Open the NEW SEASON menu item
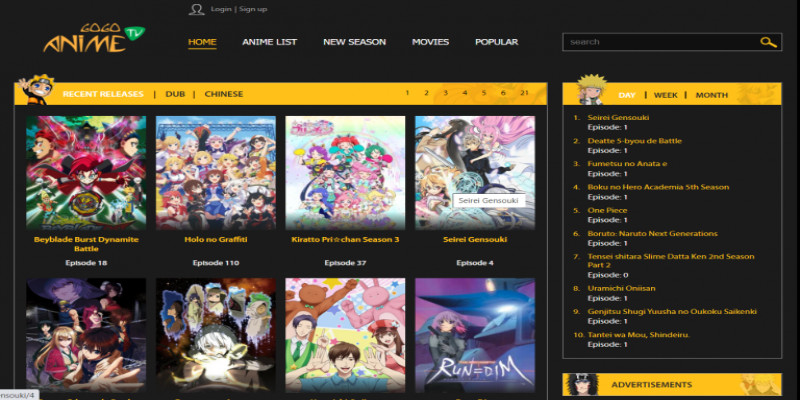 coord(355,42)
